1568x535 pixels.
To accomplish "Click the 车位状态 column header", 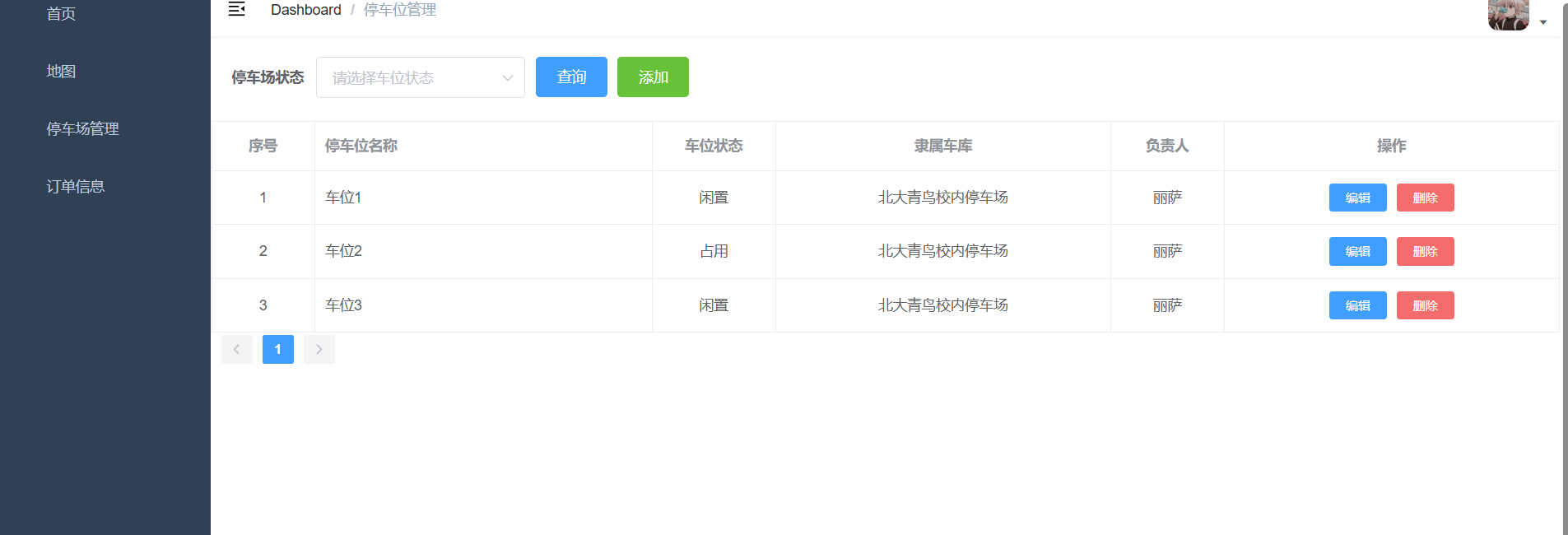I will click(714, 146).
